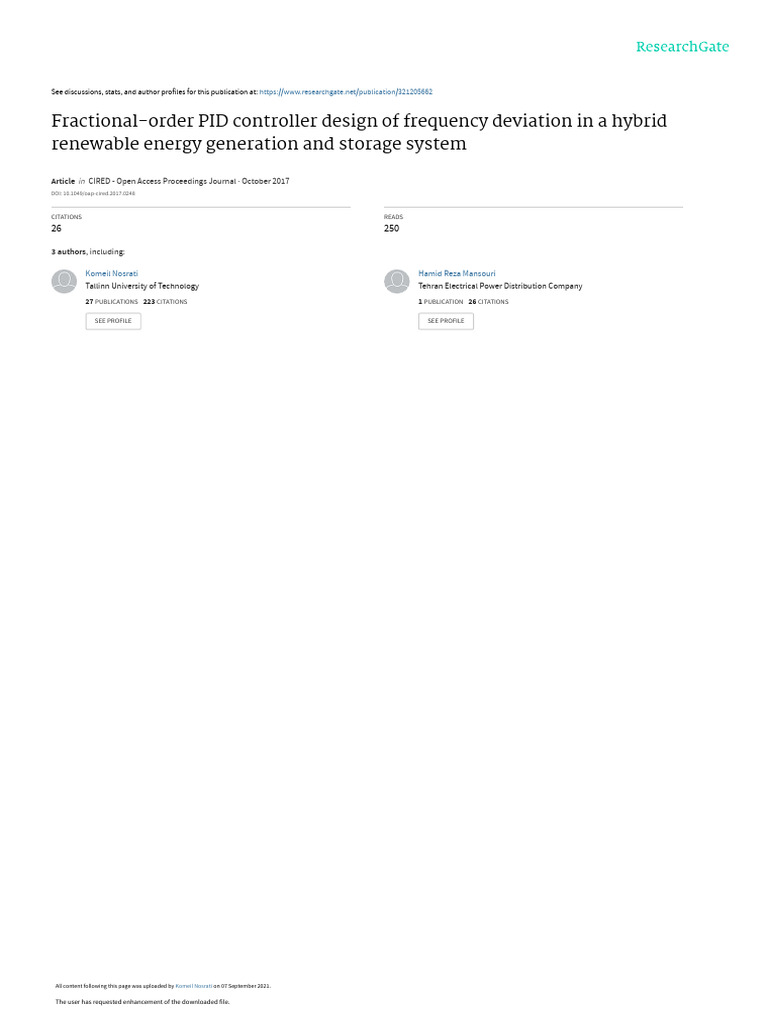Select Tallinn University of Technology affiliation
The width and height of the screenshot is (768, 1024).
click(142, 286)
